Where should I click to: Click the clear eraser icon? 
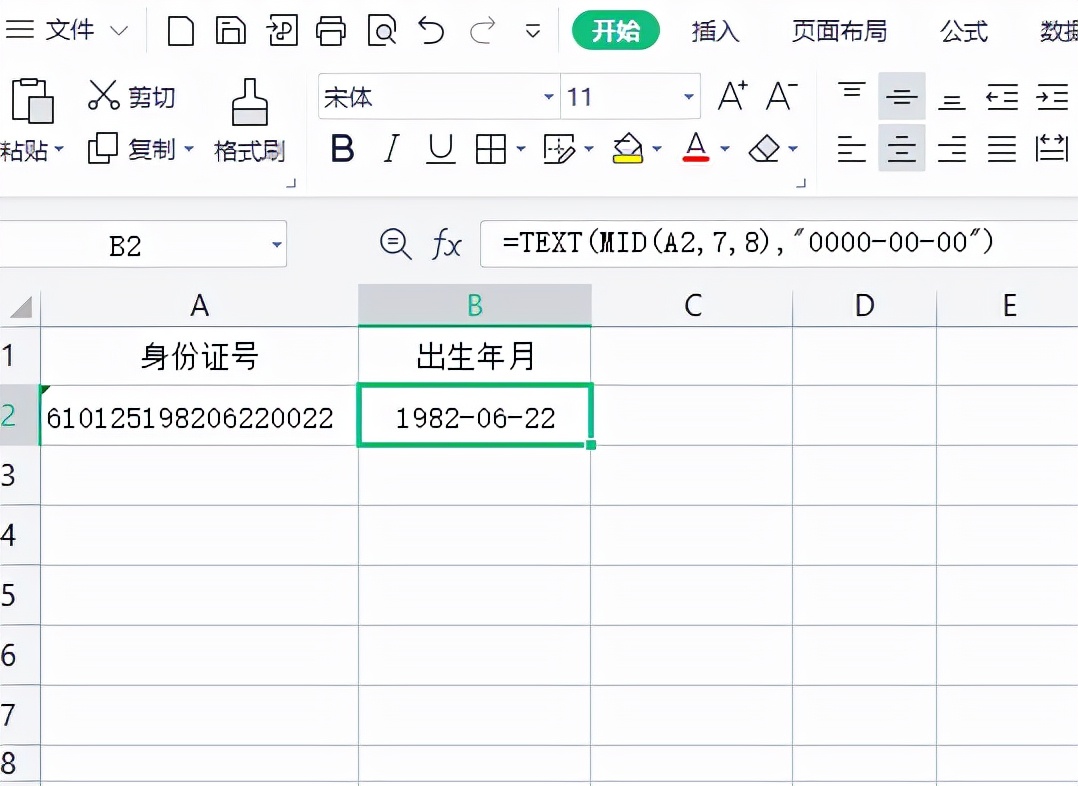pyautogui.click(x=764, y=149)
